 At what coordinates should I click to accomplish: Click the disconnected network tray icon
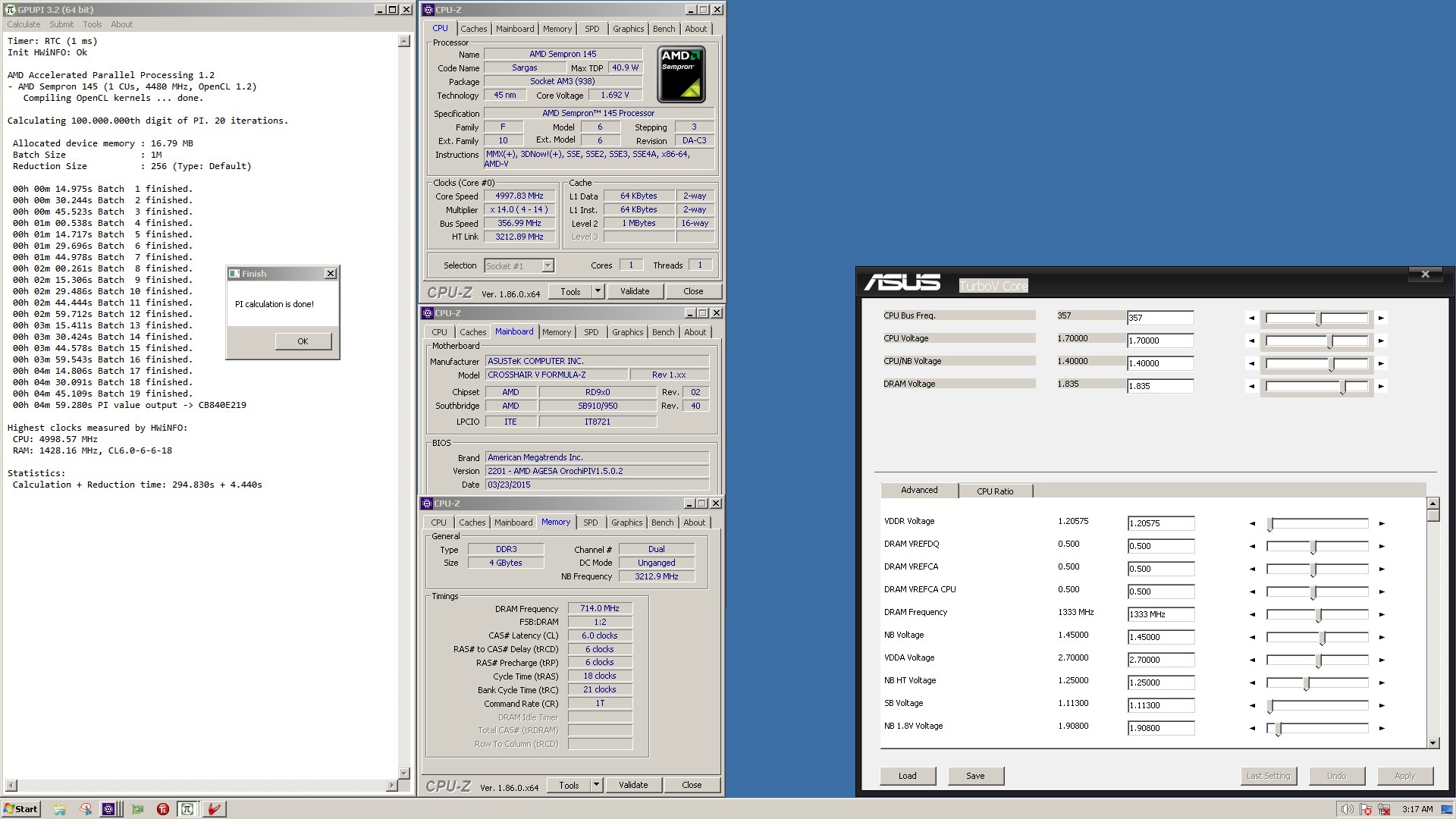pyautogui.click(x=1384, y=809)
